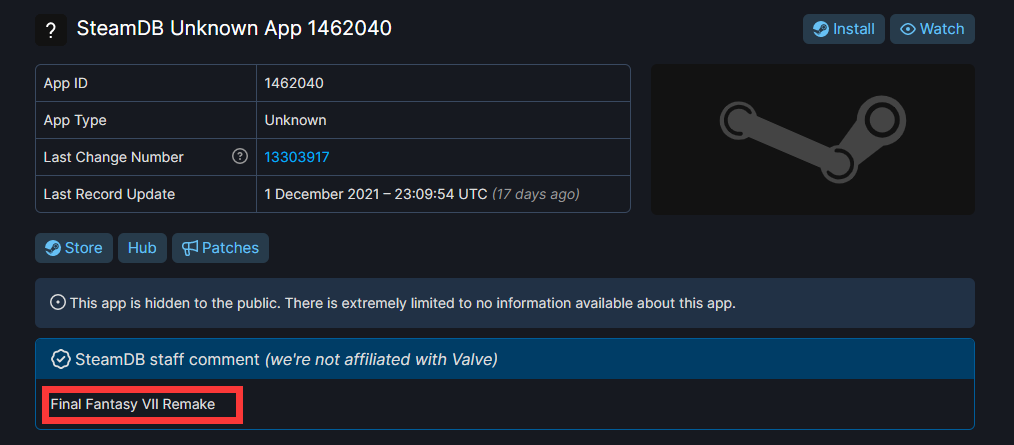
Task: Click the help icon beside Last Change Number
Action: pos(240,156)
